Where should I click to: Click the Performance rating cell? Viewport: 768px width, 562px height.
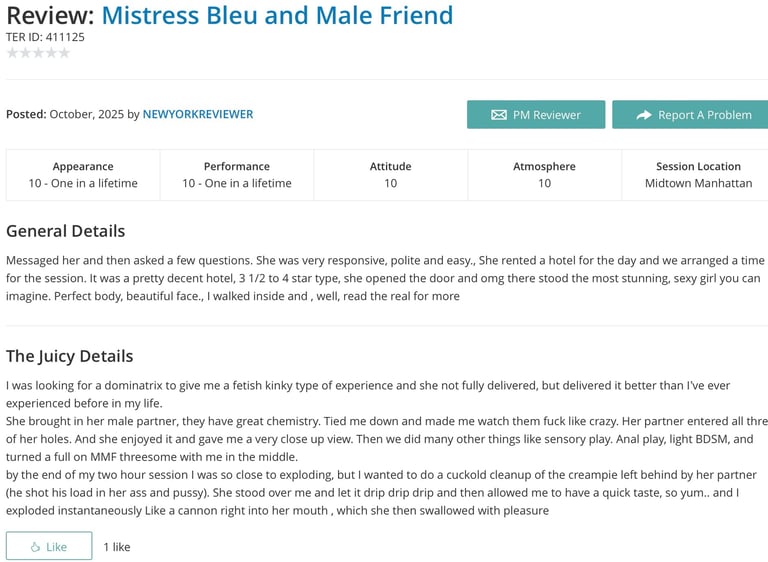click(x=237, y=175)
